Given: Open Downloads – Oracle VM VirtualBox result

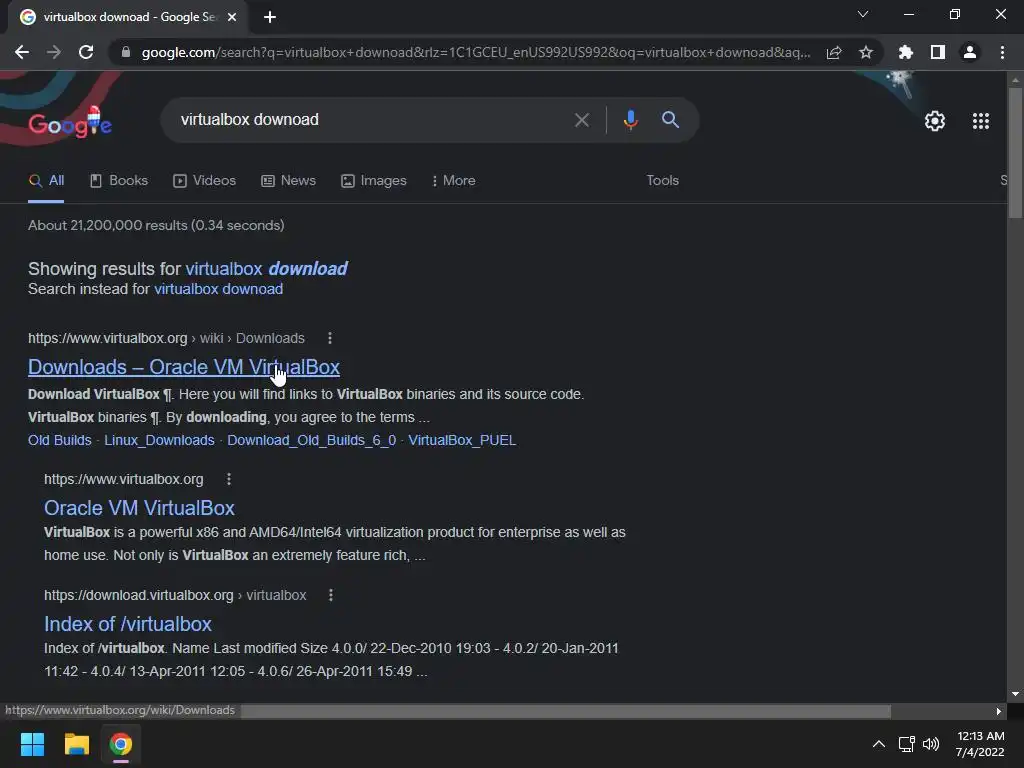Looking at the screenshot, I should [x=184, y=367].
